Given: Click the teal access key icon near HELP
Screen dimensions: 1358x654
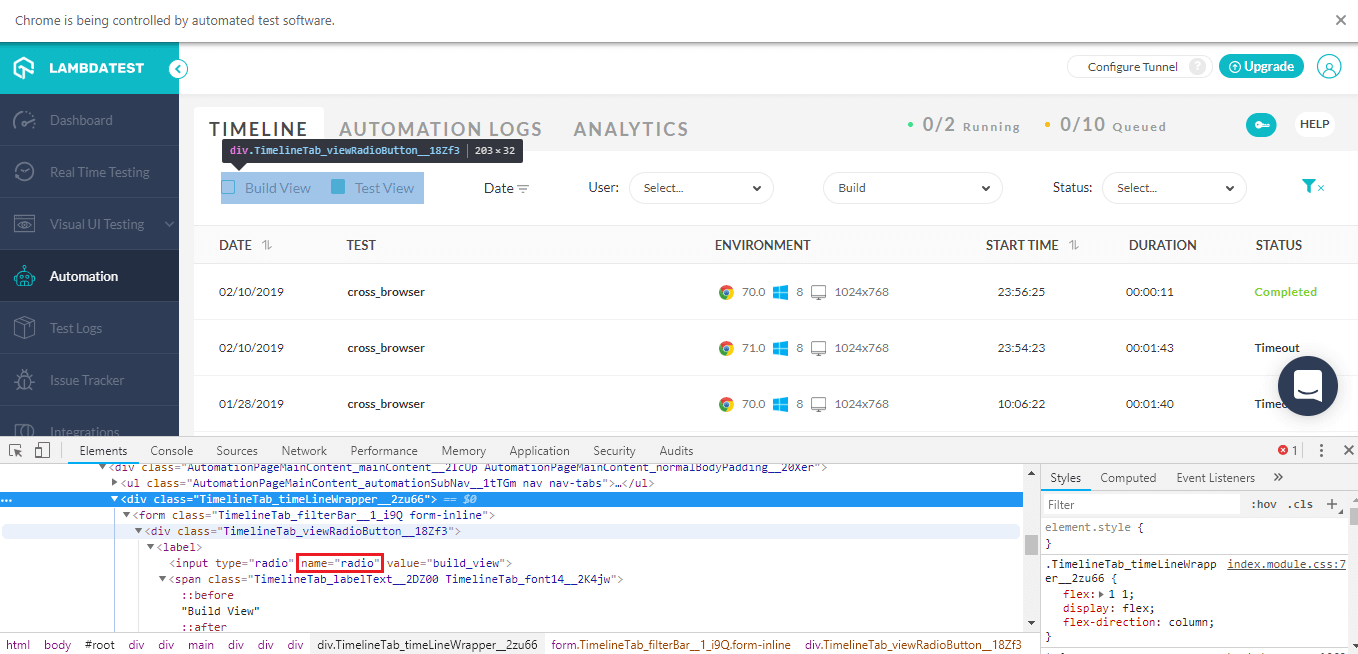Looking at the screenshot, I should point(1261,124).
